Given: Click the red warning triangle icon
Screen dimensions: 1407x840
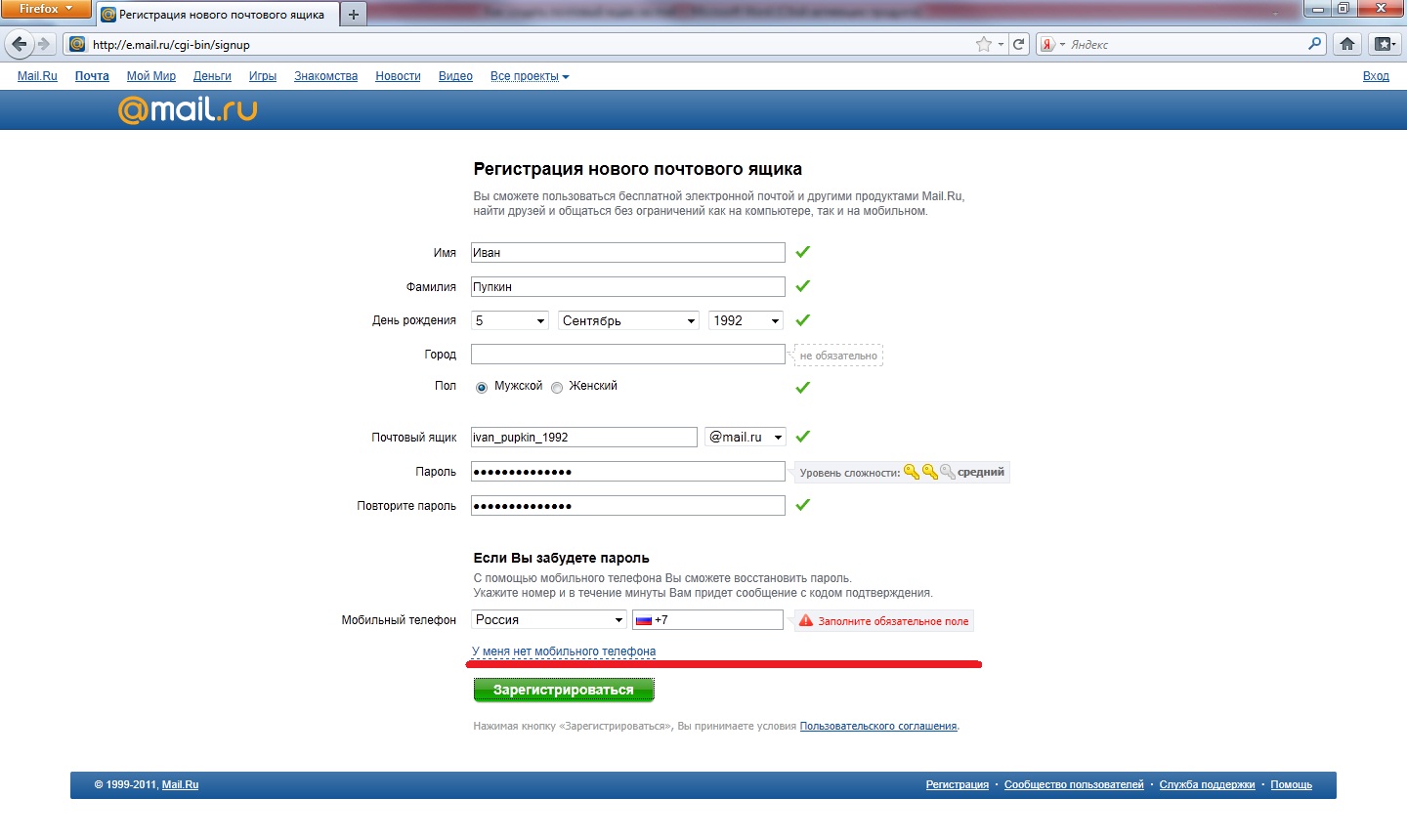Looking at the screenshot, I should click(x=806, y=620).
